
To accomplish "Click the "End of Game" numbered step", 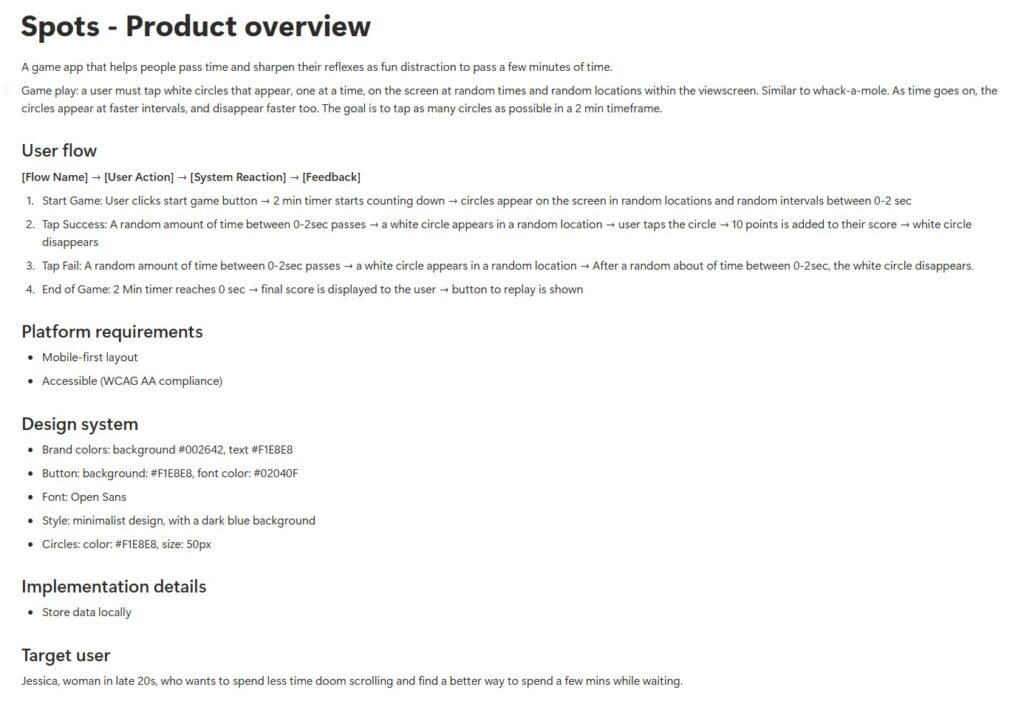I will coord(312,290).
